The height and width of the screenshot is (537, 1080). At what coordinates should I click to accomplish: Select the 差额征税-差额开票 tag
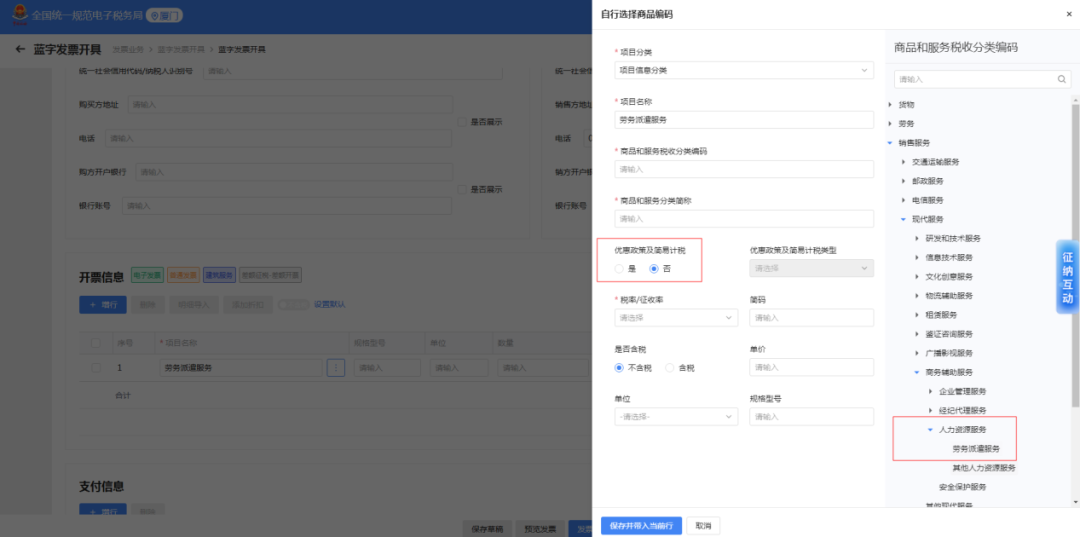[x=270, y=275]
